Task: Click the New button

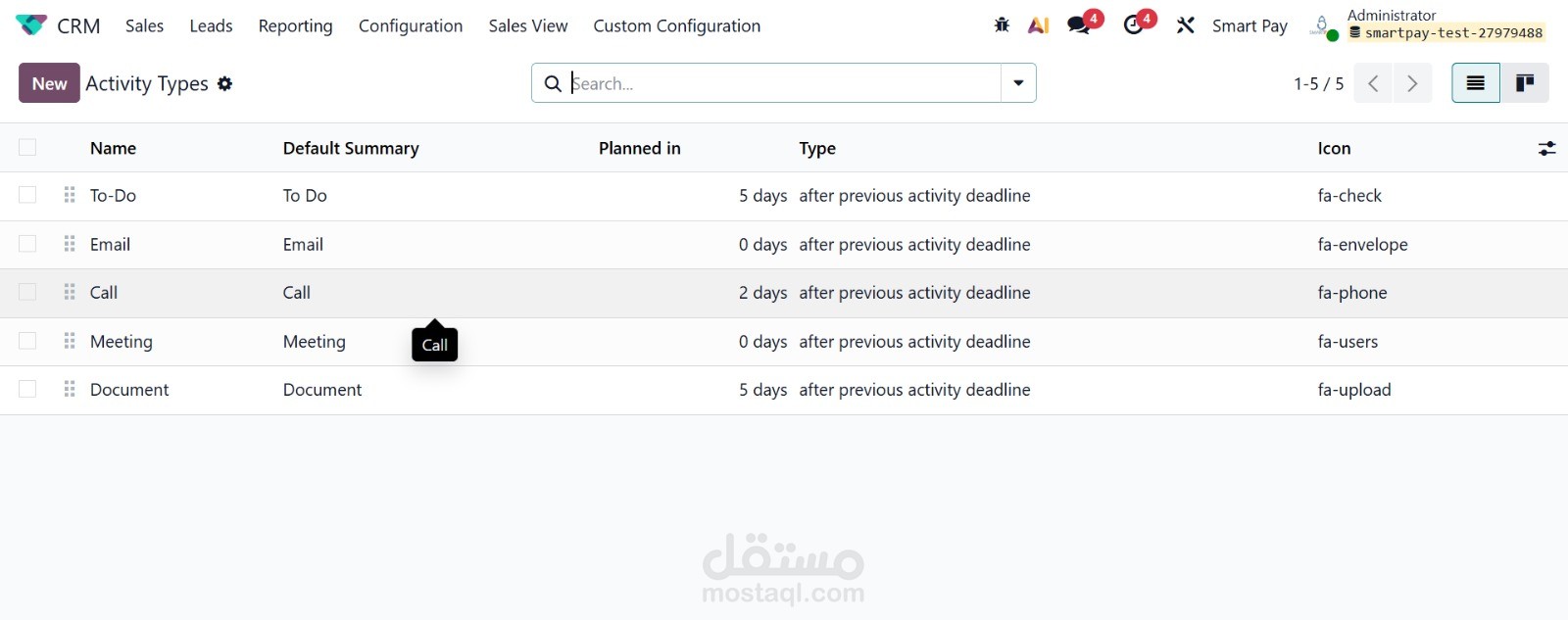Action: [49, 83]
